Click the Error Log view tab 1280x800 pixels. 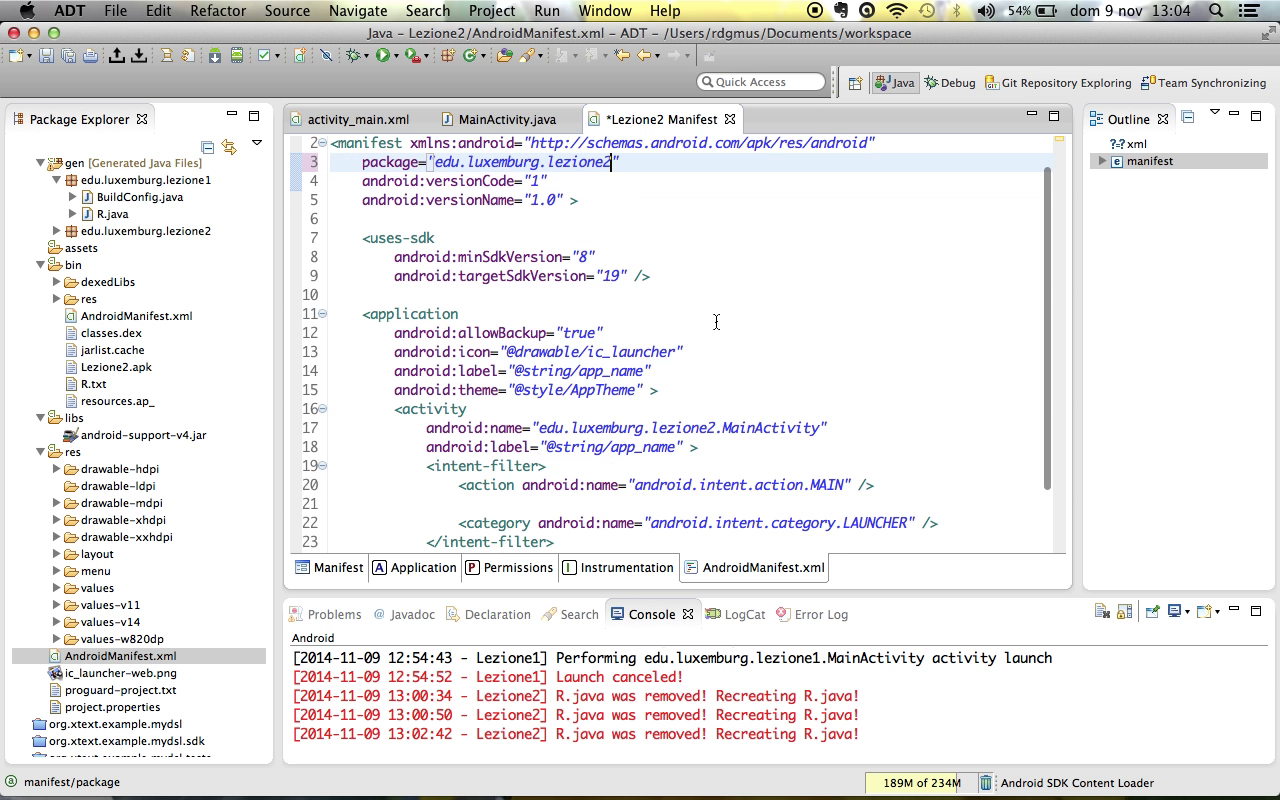(812, 614)
